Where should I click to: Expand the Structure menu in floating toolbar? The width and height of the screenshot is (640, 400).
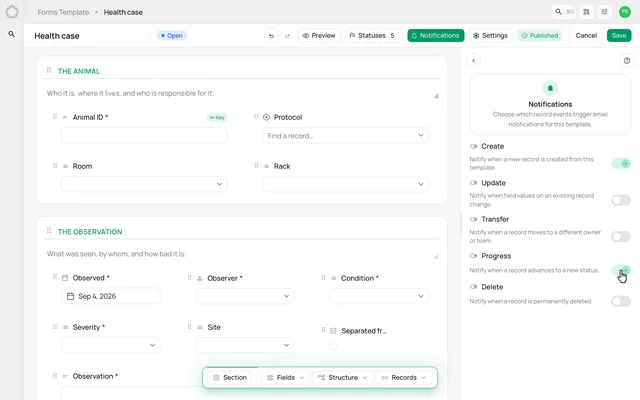pos(342,378)
